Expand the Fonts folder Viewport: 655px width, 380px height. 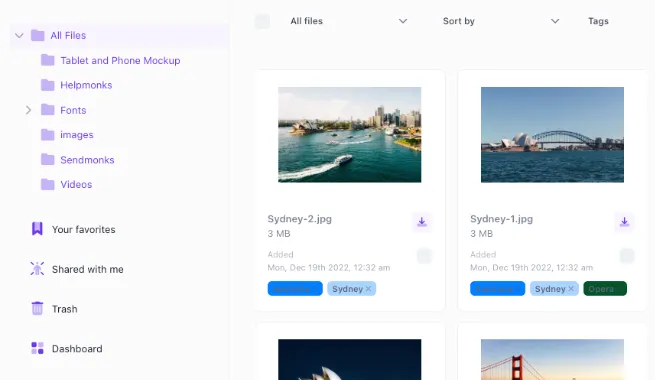[x=28, y=110]
